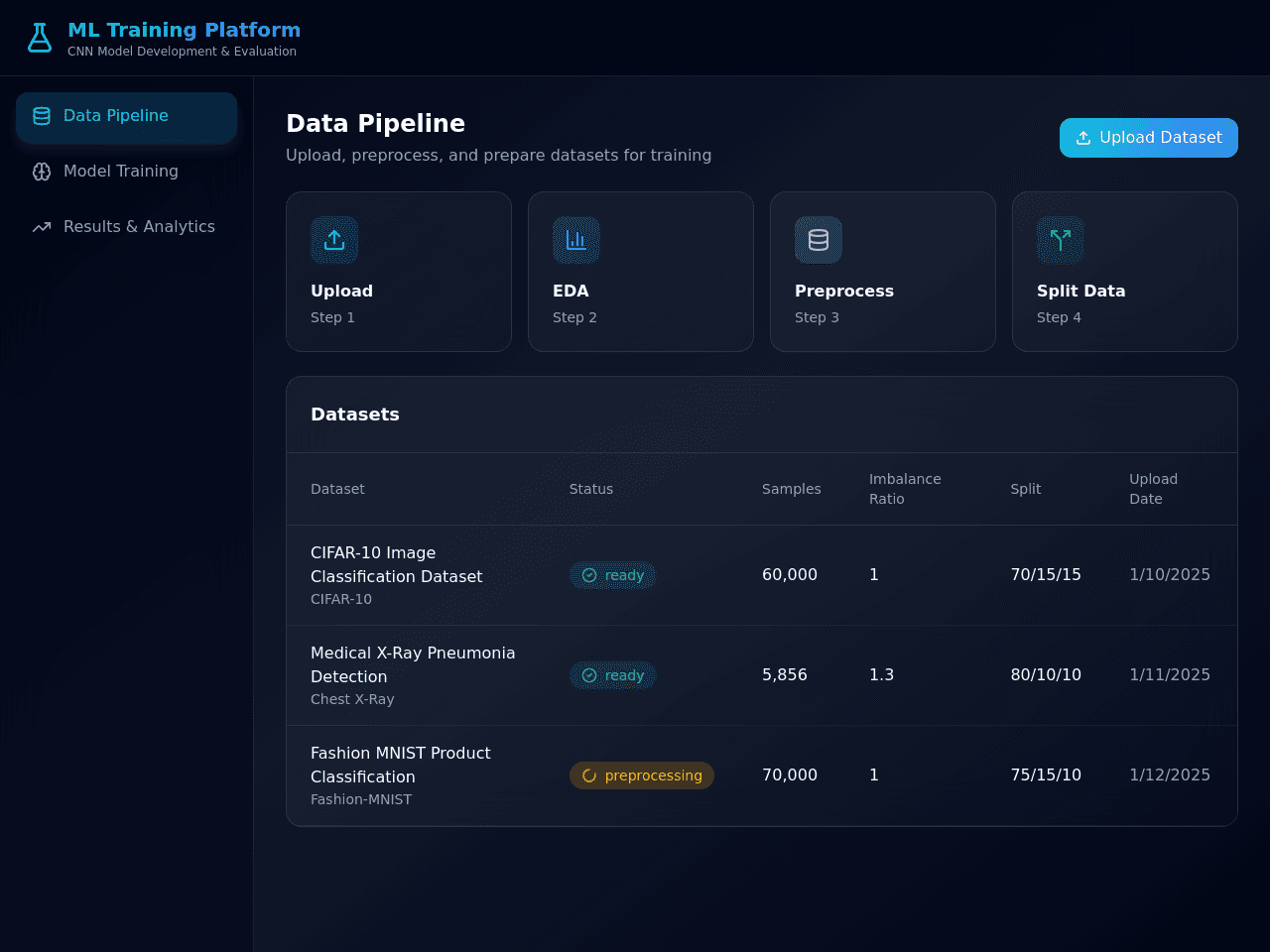
Task: Open the Data Pipeline section
Action: pyautogui.click(x=126, y=116)
